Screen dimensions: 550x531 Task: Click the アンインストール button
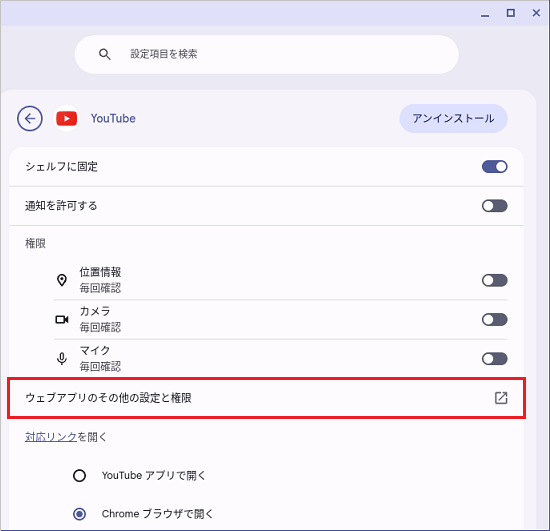(453, 119)
